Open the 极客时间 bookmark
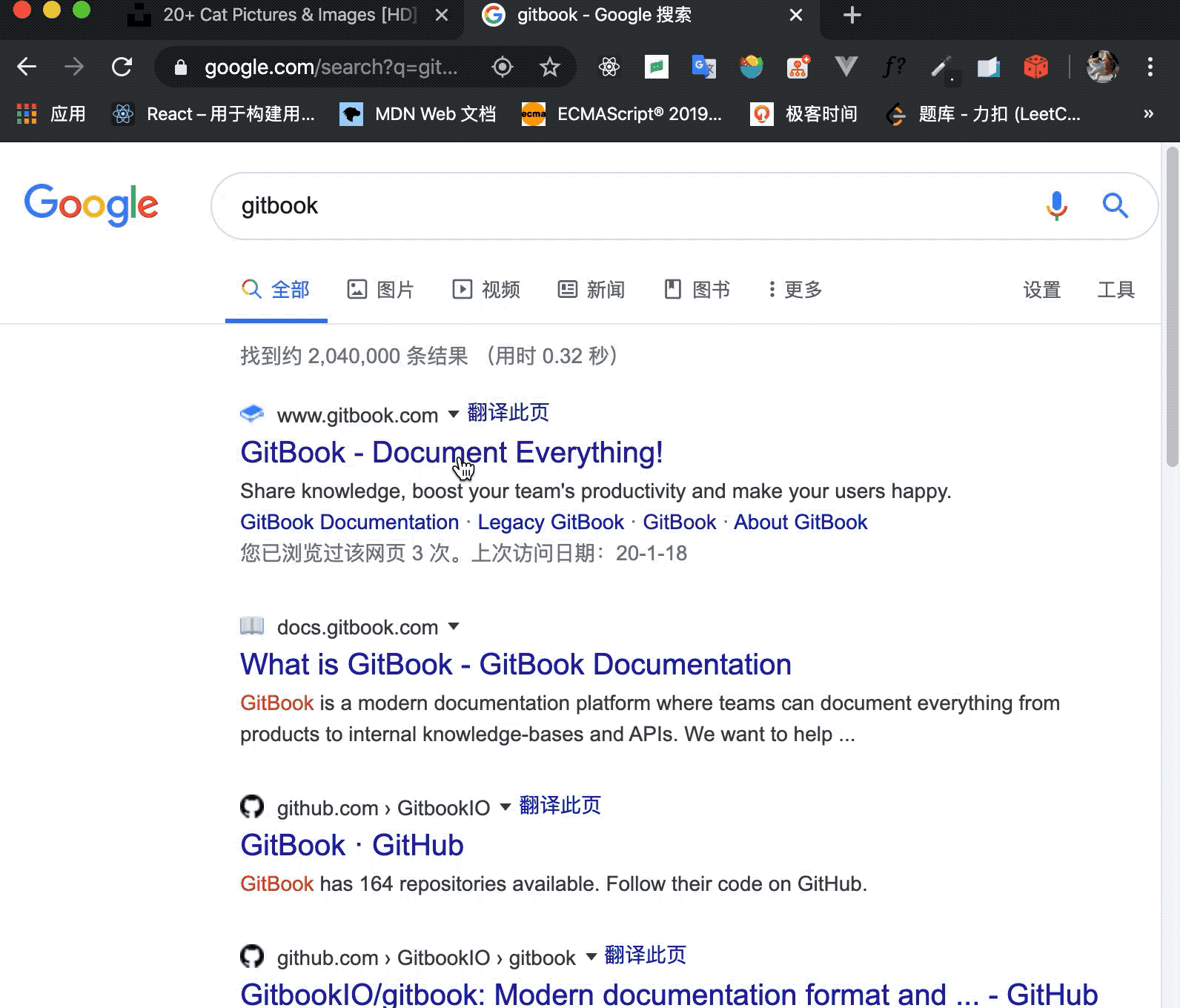The width and height of the screenshot is (1180, 1008). (x=803, y=113)
